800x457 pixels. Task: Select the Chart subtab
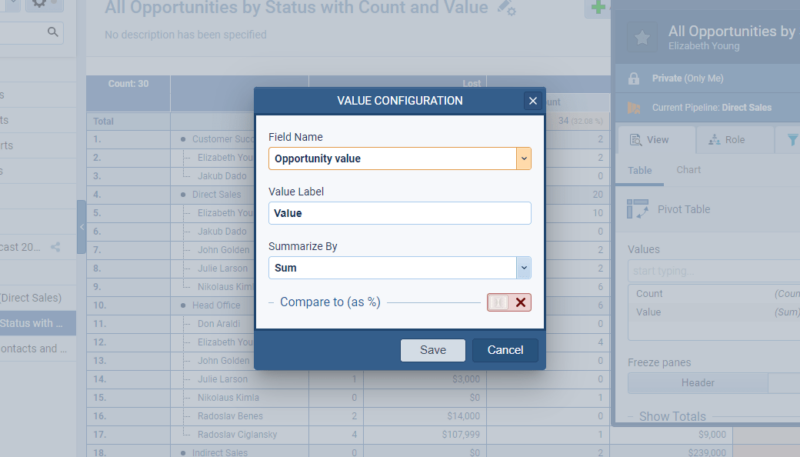tap(688, 170)
